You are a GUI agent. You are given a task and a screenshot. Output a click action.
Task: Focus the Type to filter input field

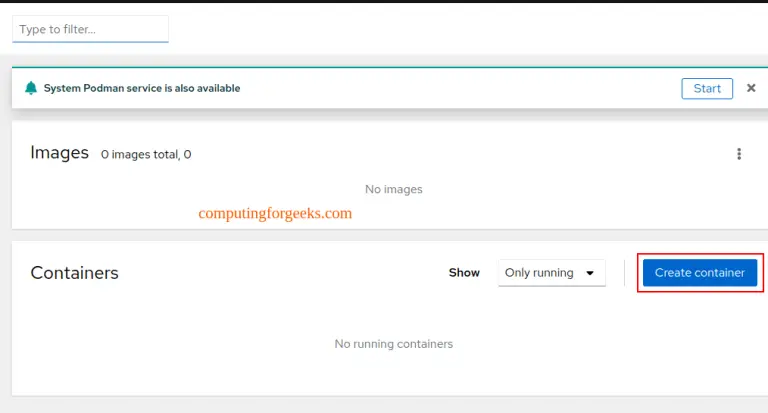(x=90, y=29)
